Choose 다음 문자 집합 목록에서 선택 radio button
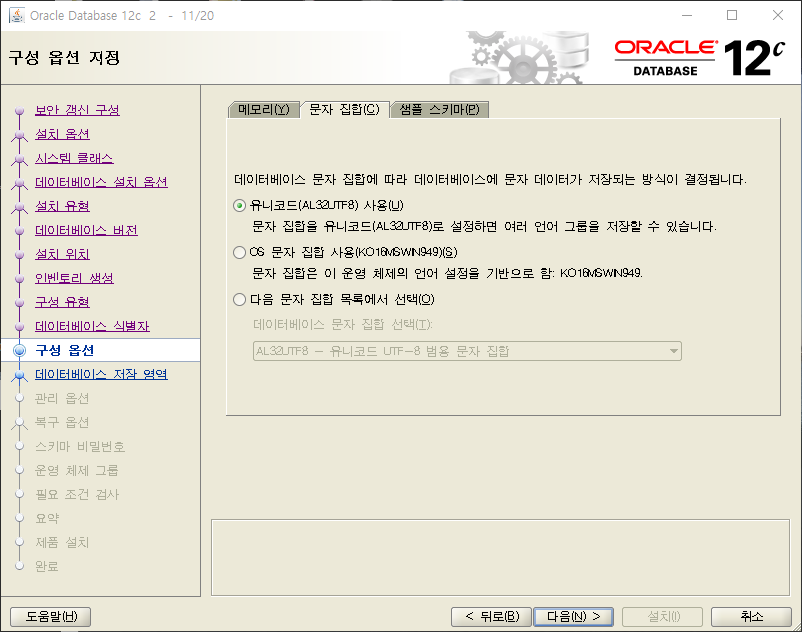This screenshot has height=632, width=802. pos(239,300)
